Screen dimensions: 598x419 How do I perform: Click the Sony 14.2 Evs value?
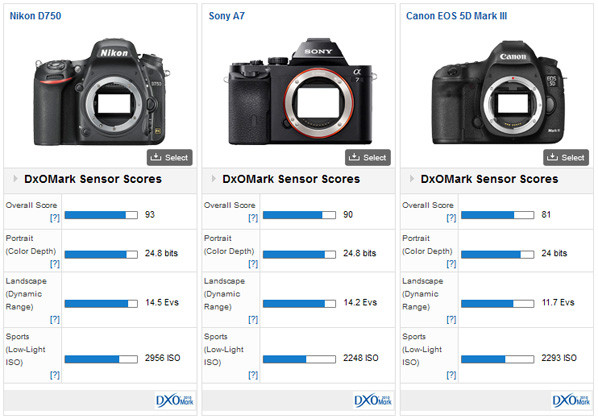click(x=360, y=302)
